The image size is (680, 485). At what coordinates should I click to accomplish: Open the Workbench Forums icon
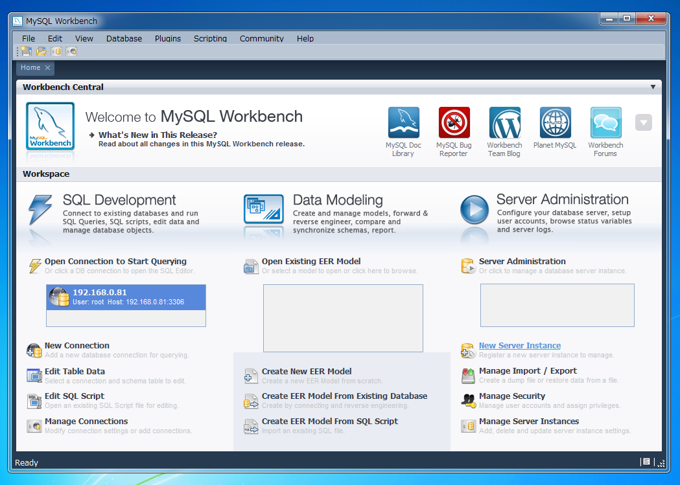(606, 122)
